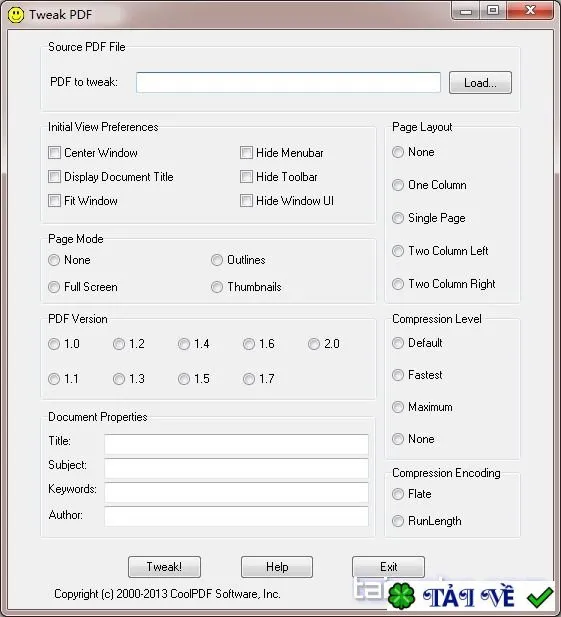
Task: Click the green checkmark icon
Action: click(x=540, y=597)
